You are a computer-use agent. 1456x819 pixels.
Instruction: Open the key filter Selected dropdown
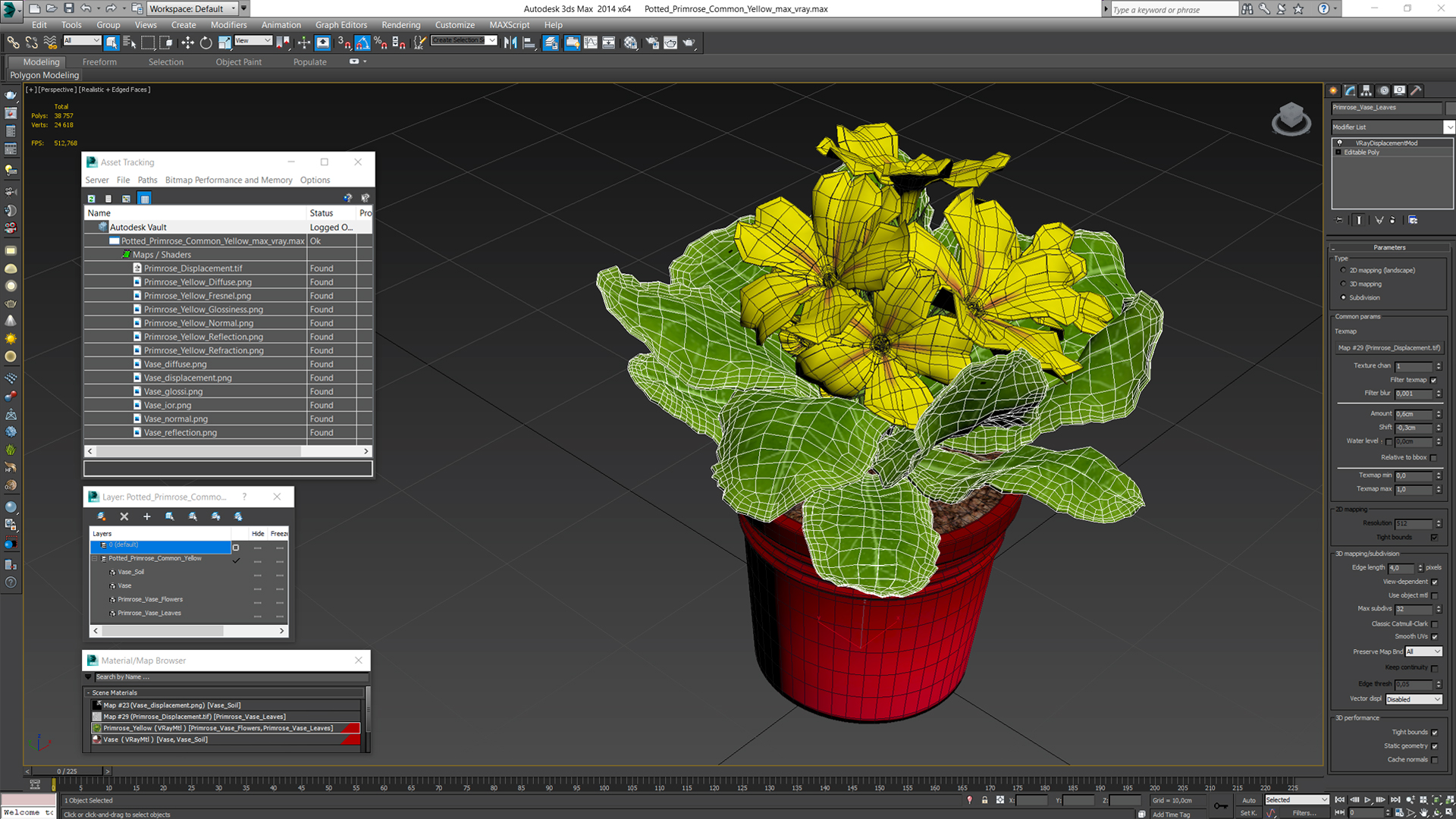point(1296,800)
